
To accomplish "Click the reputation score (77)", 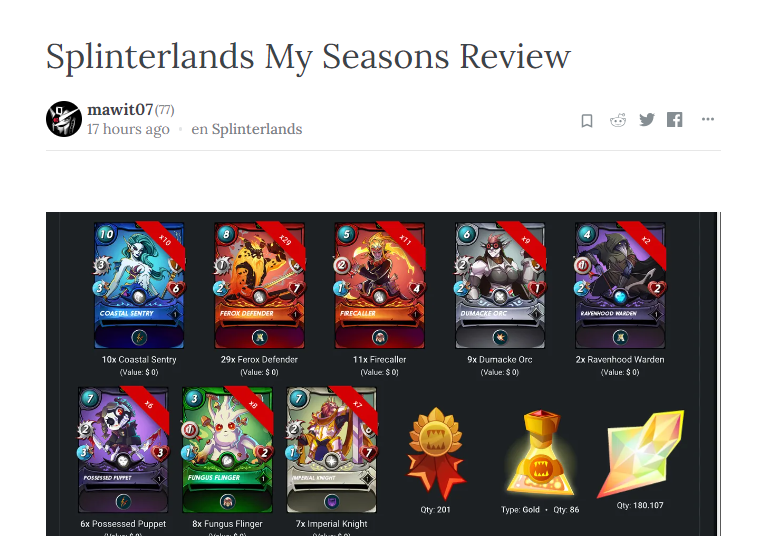I will 164,110.
